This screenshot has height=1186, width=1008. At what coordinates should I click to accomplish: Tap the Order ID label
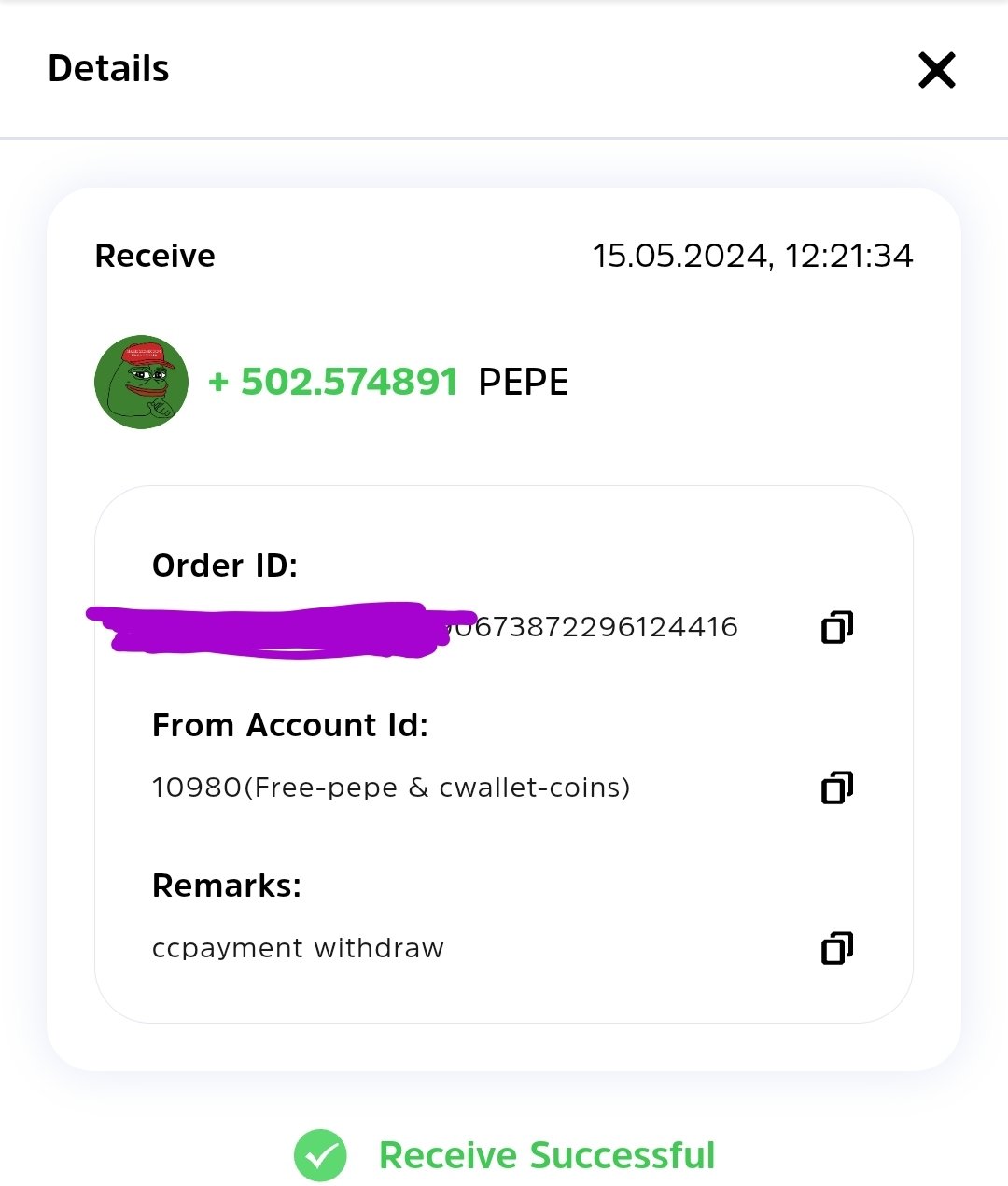pos(225,565)
